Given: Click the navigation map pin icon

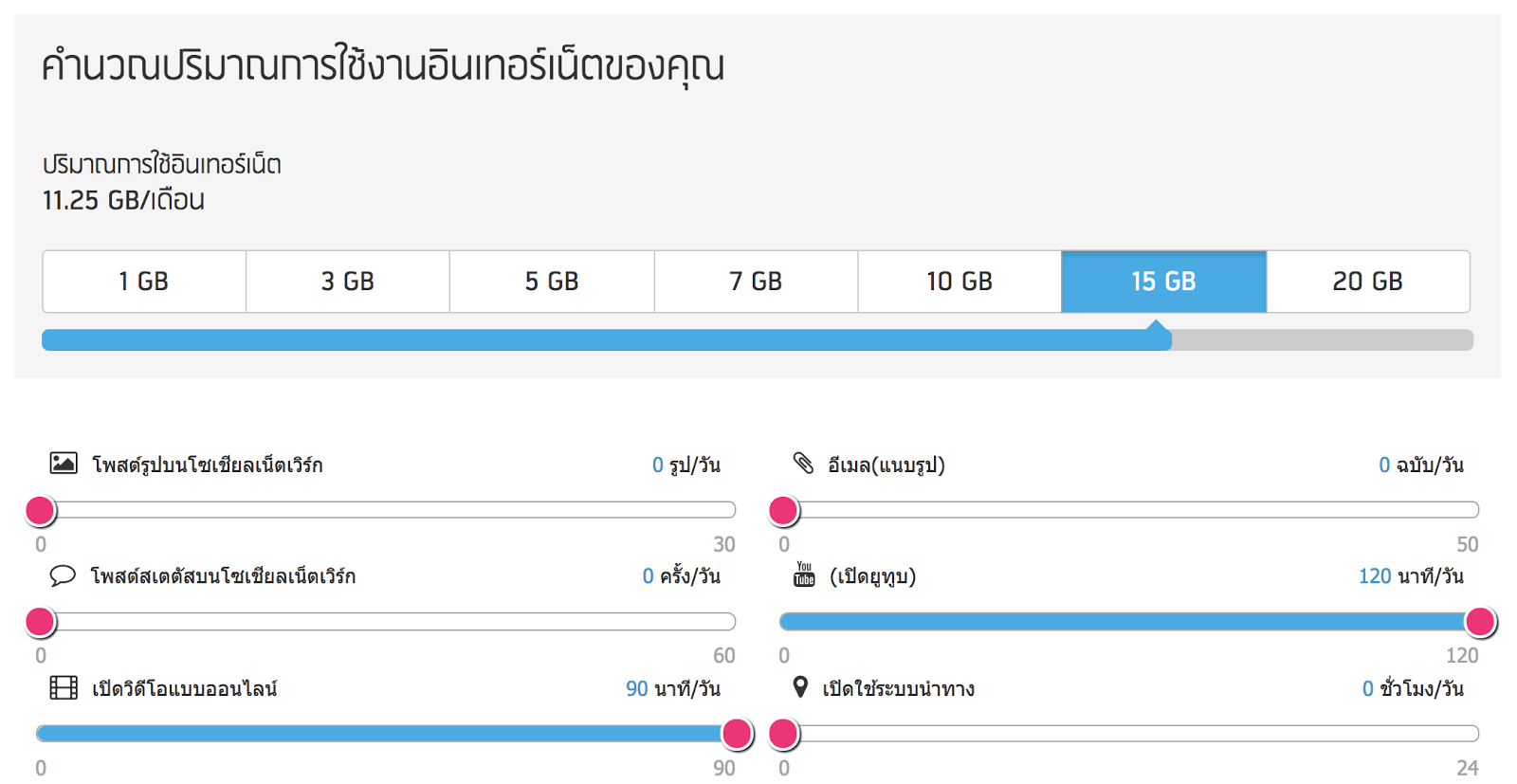Looking at the screenshot, I should point(801,687).
